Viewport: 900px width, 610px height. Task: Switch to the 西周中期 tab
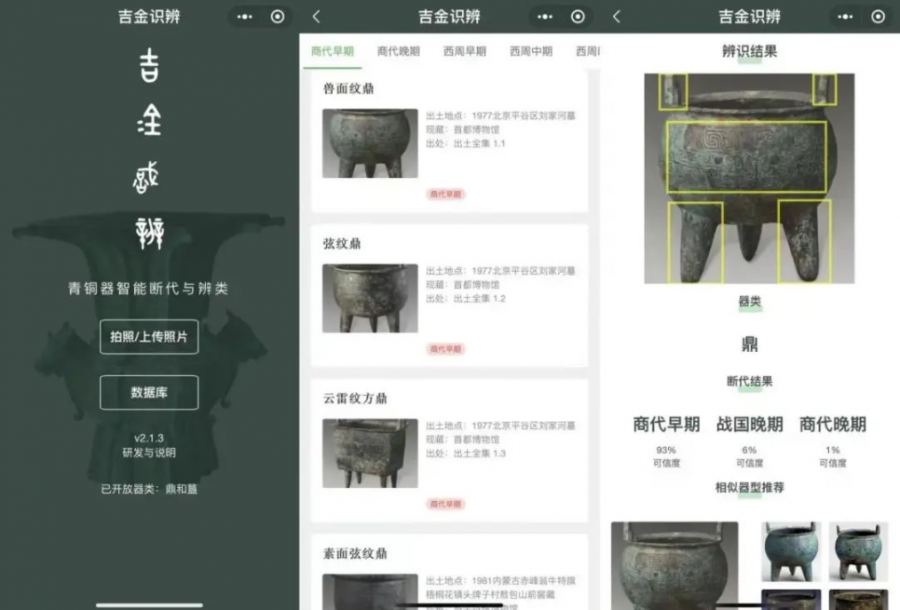pos(531,51)
